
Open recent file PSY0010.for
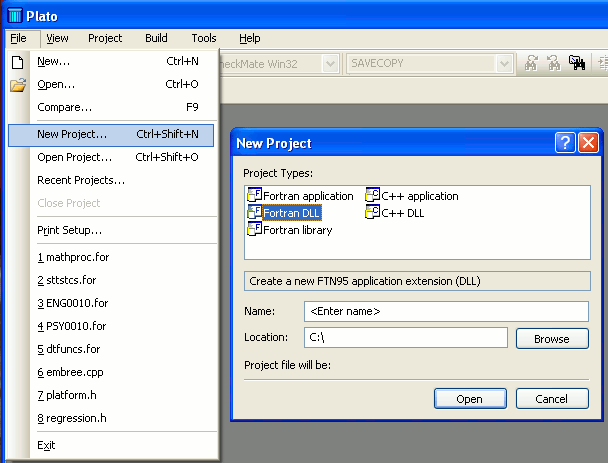pyautogui.click(x=111, y=326)
